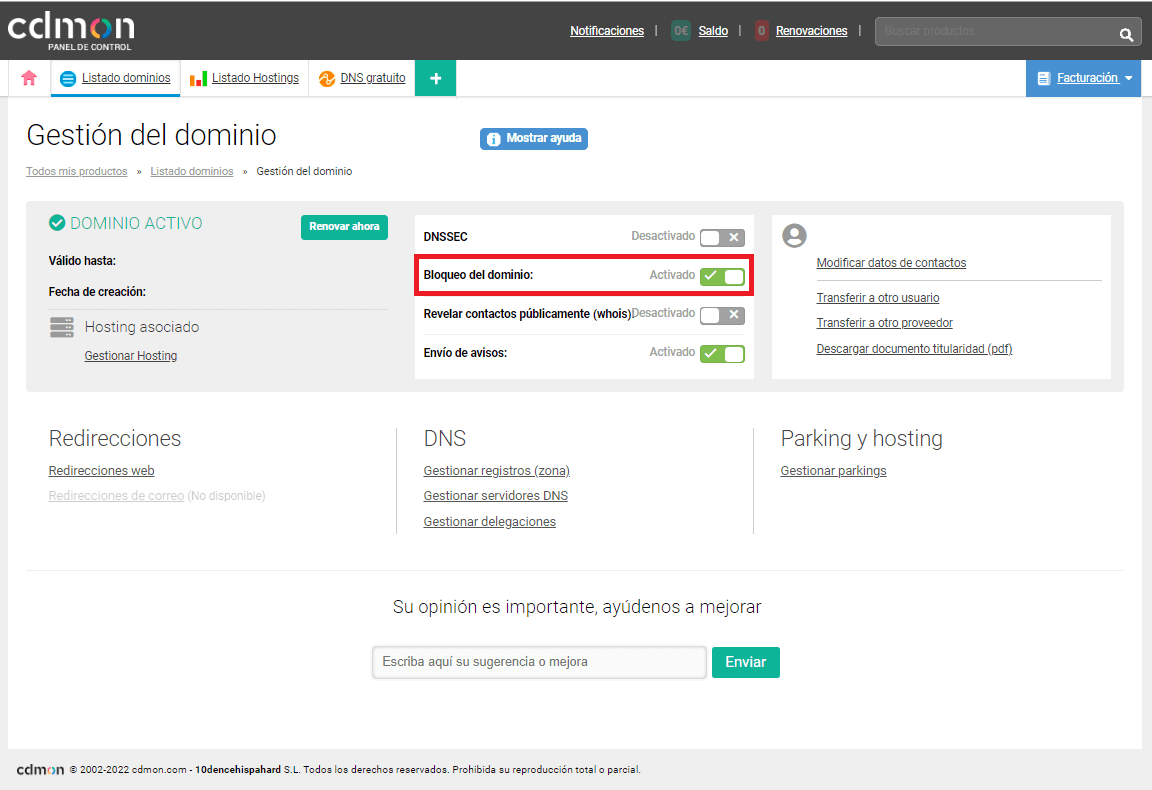Click the DNS gratuito orange icon
This screenshot has width=1152, height=790.
[327, 79]
